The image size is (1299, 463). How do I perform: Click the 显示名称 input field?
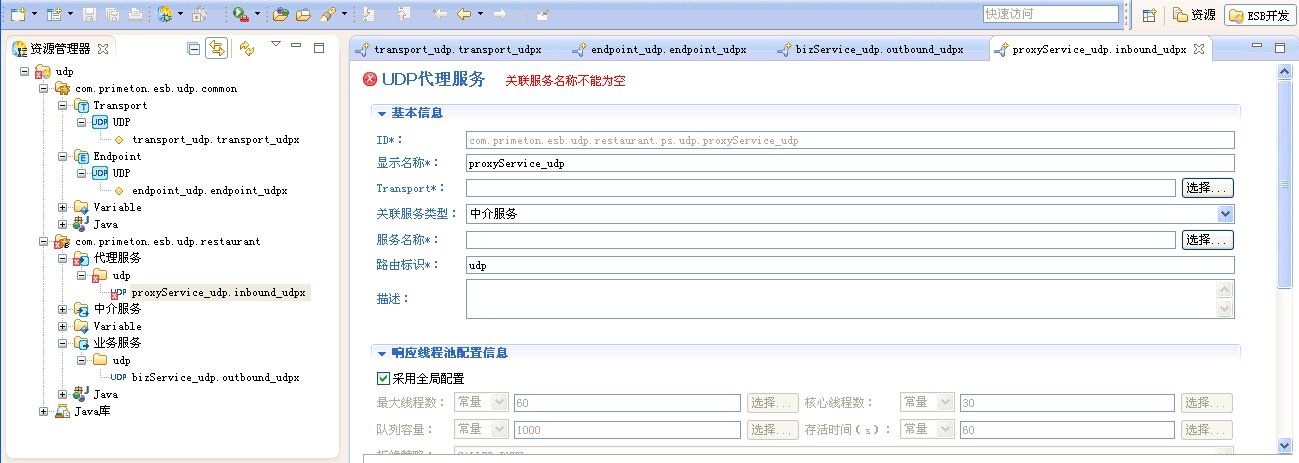pos(850,163)
